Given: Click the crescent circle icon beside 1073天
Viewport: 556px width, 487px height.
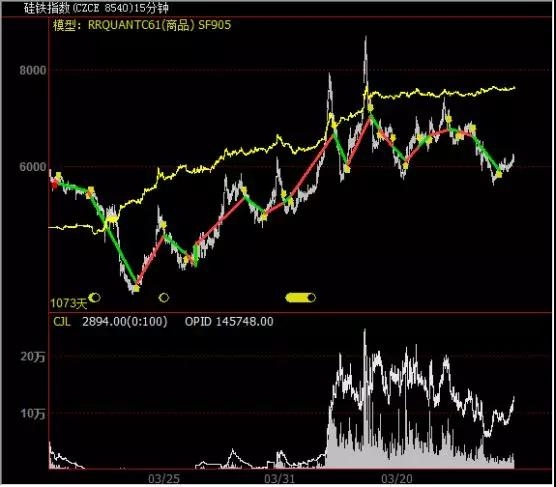Looking at the screenshot, I should [95, 297].
